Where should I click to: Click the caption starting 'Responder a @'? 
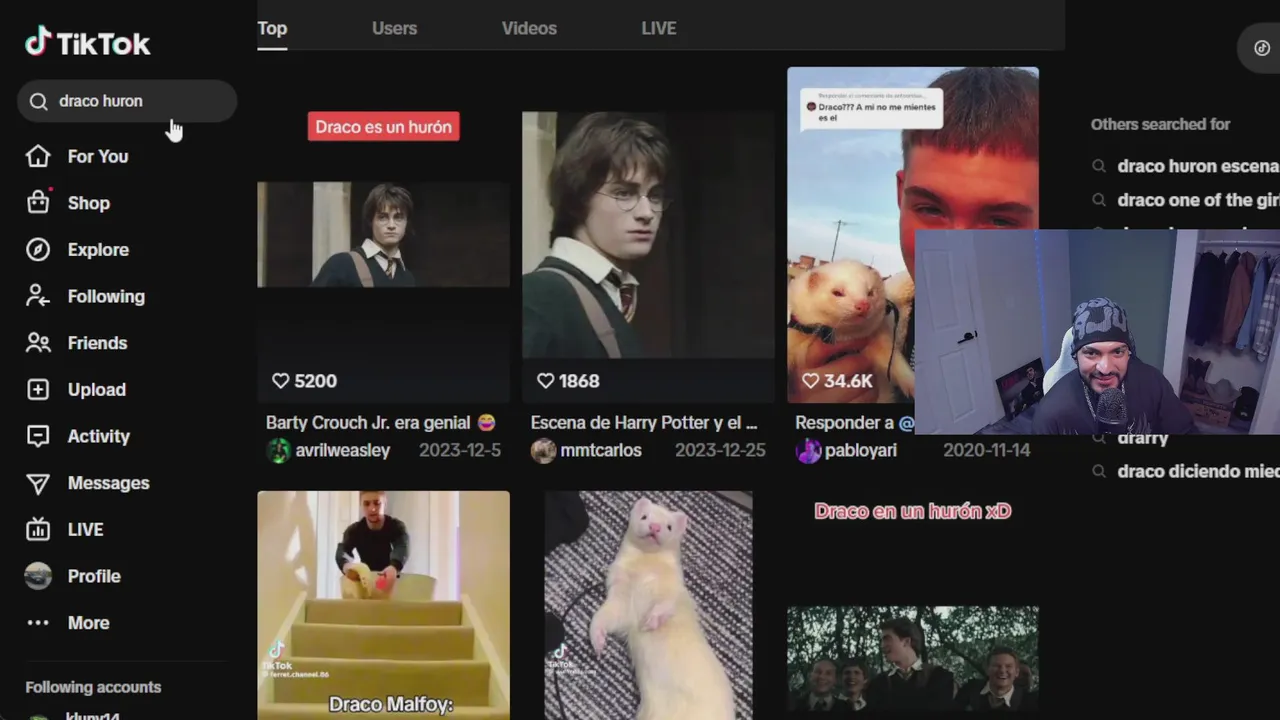pos(854,423)
